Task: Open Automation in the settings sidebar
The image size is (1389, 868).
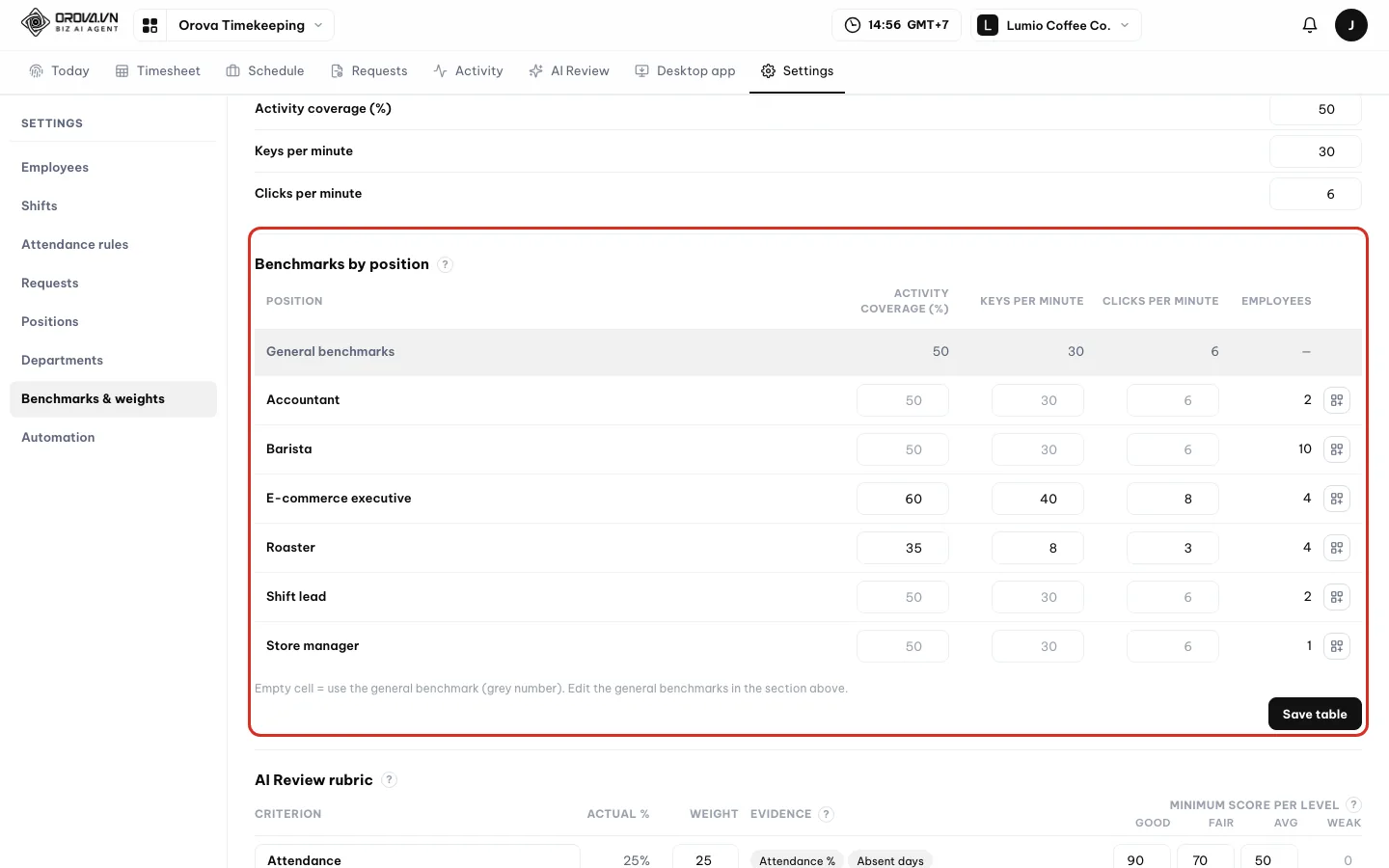Action: (x=113, y=438)
